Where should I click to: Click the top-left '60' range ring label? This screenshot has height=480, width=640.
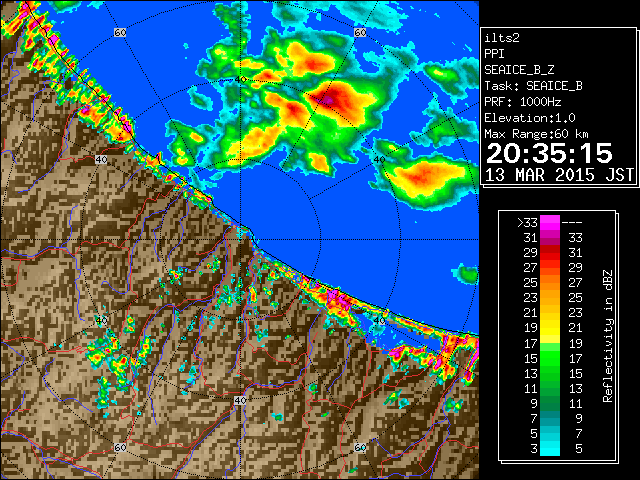(120, 32)
